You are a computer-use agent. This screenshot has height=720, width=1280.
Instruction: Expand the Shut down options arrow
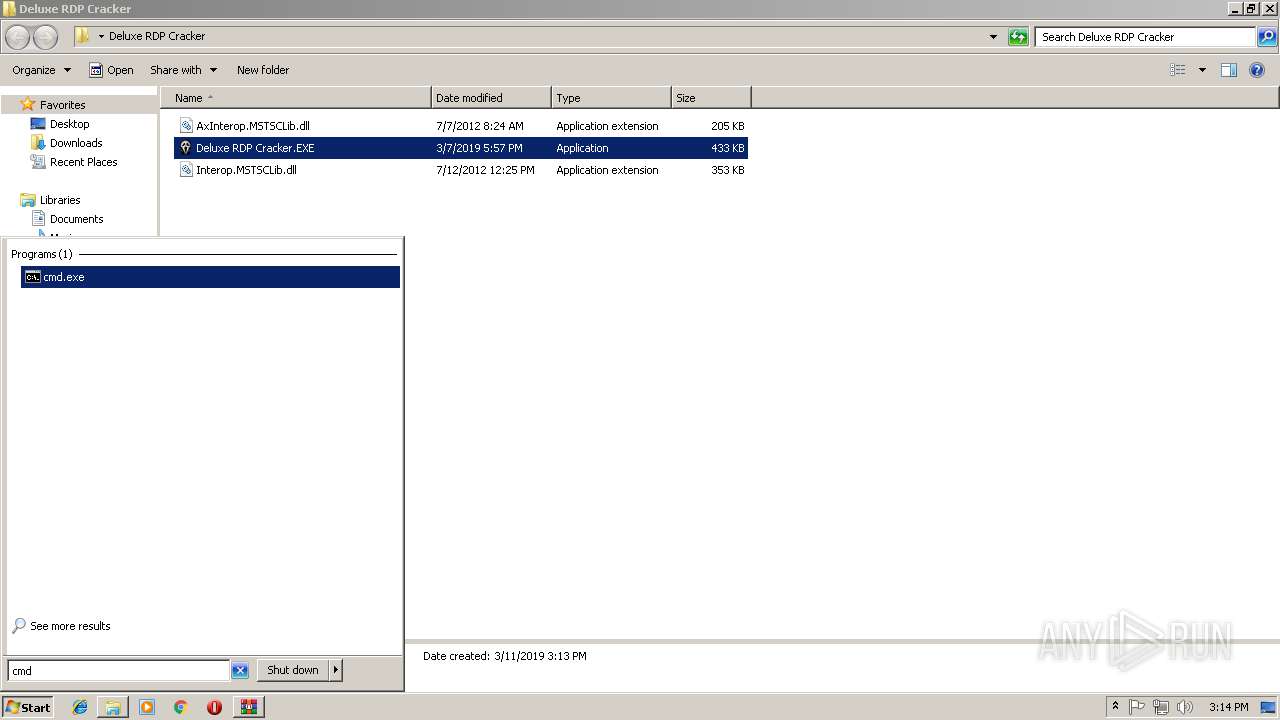point(336,670)
